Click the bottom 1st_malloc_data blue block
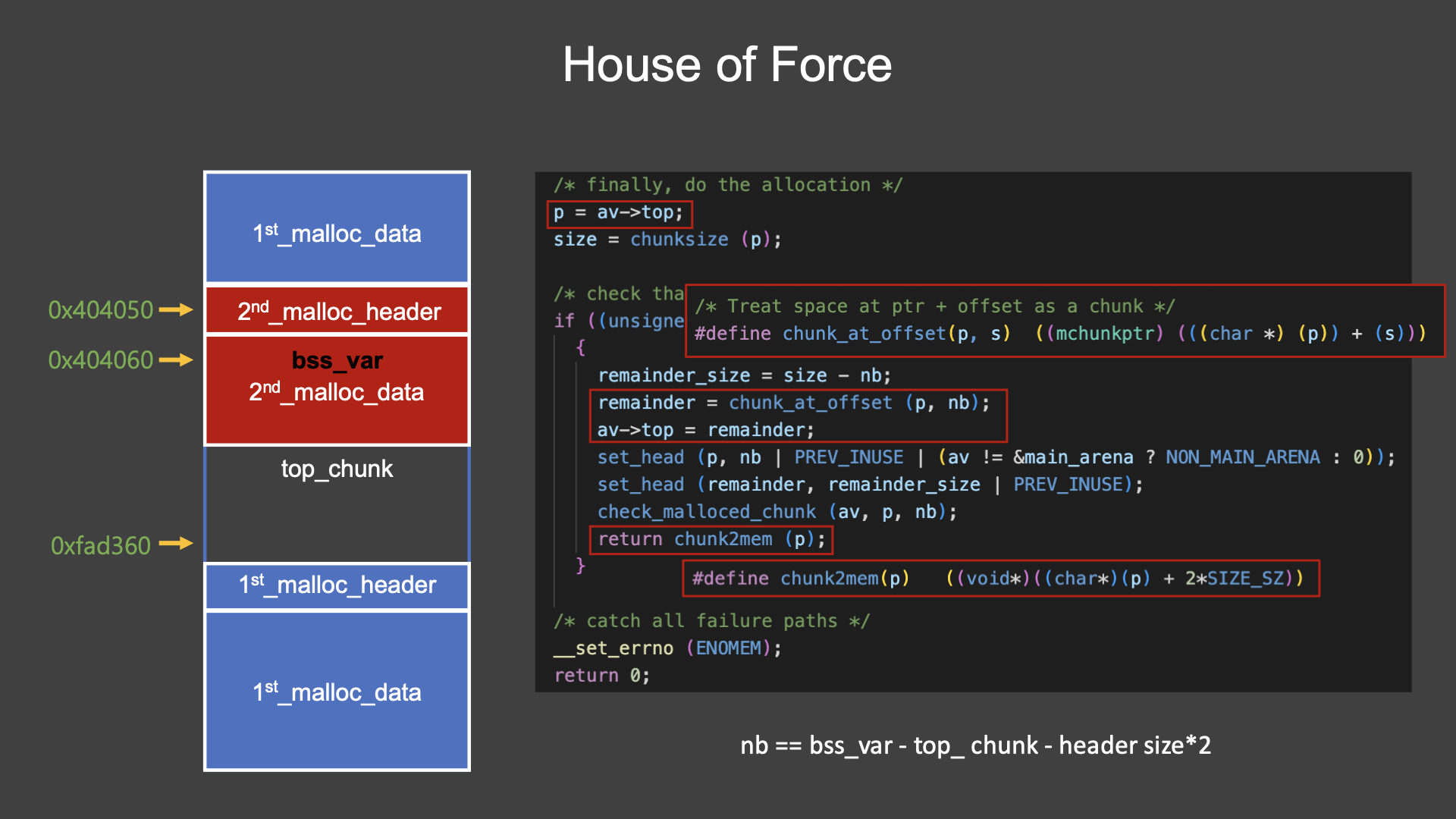The height and width of the screenshot is (819, 1456). click(x=337, y=691)
